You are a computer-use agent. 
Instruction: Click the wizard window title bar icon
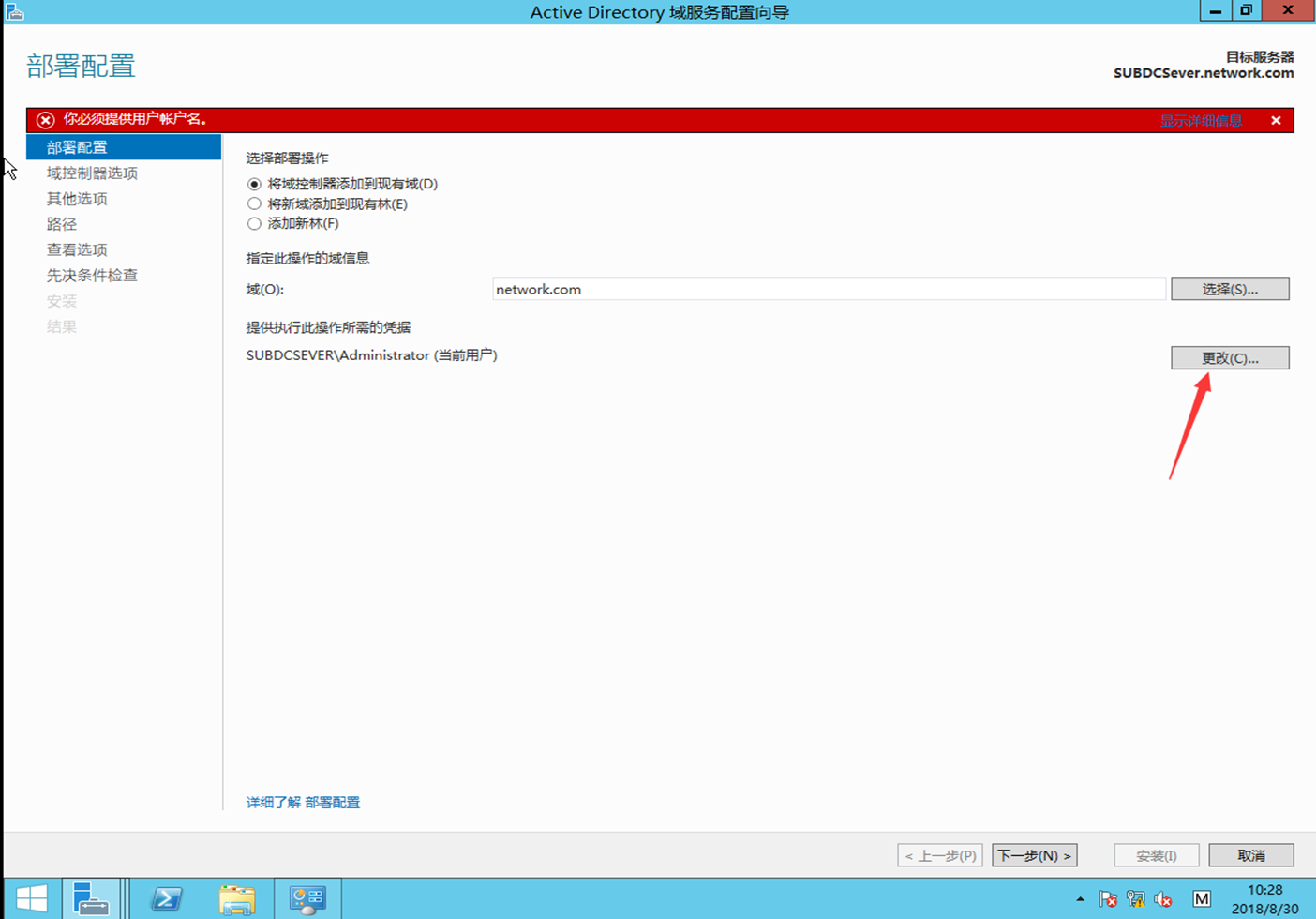(15, 11)
